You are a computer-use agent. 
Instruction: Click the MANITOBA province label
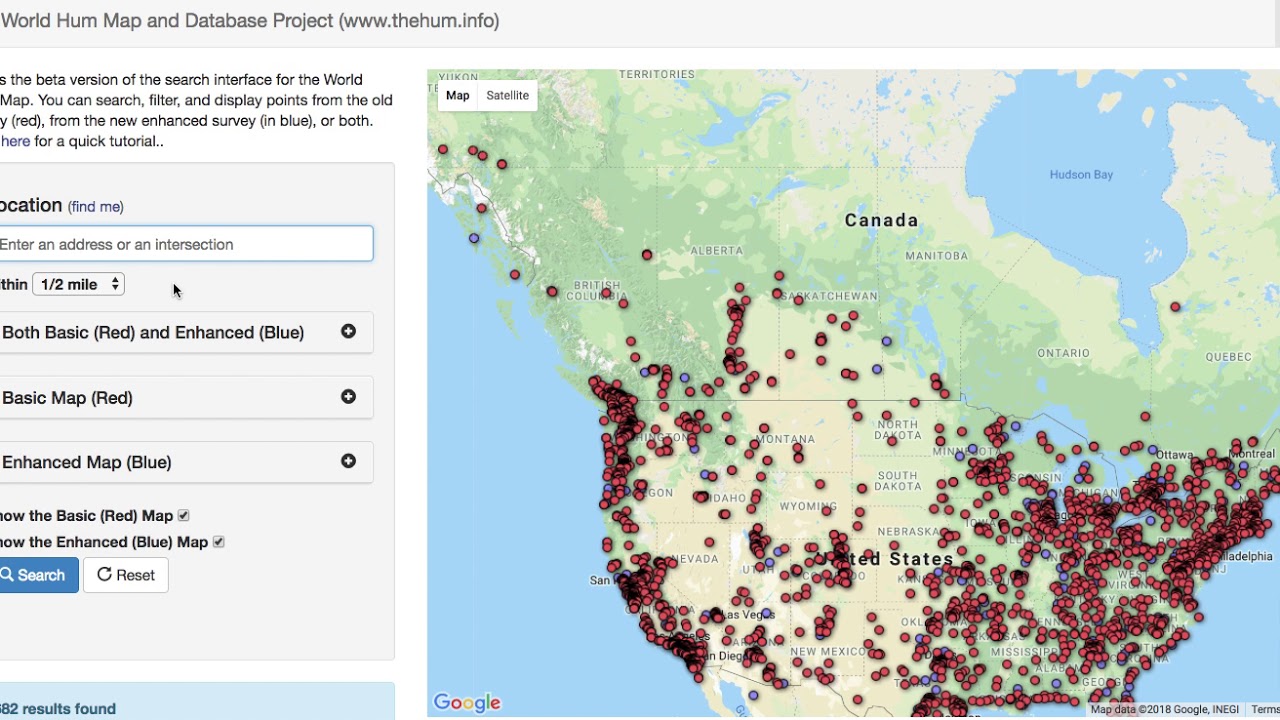click(937, 256)
